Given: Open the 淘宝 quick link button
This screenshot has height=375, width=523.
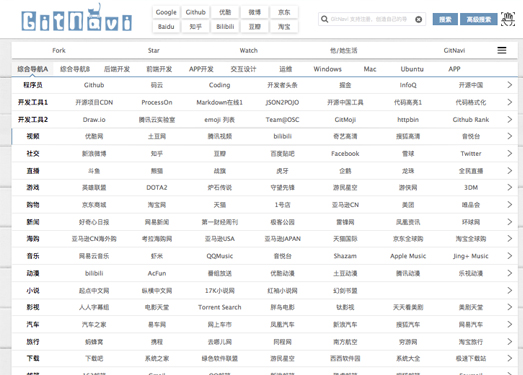Looking at the screenshot, I should [x=284, y=26].
